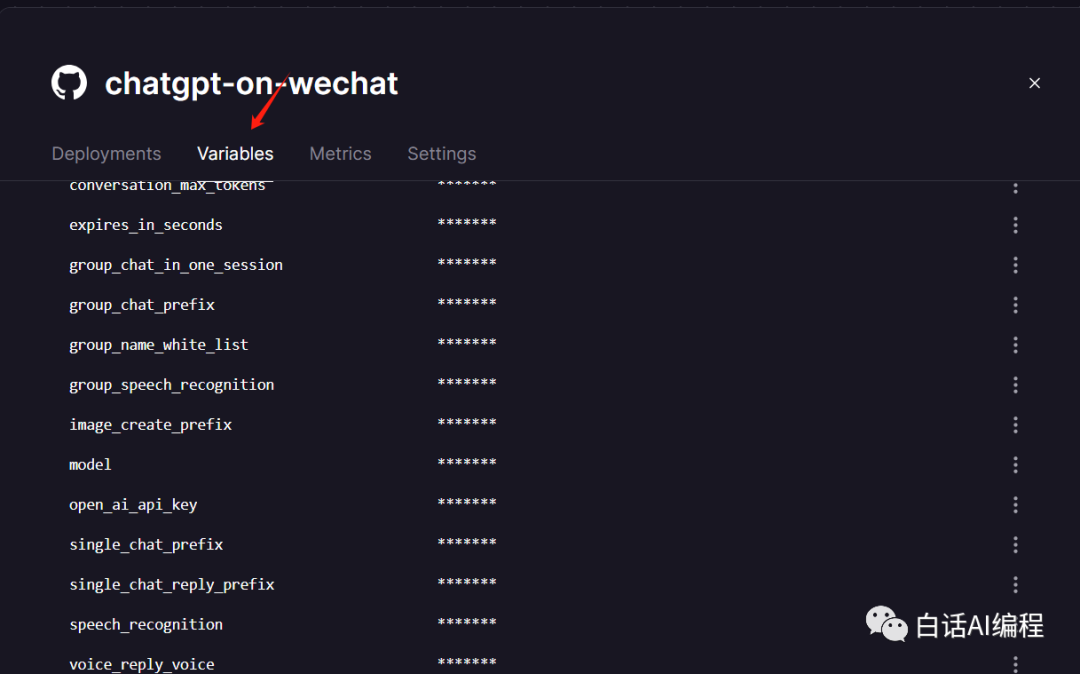
Task: Open the Metrics tab
Action: coord(340,154)
